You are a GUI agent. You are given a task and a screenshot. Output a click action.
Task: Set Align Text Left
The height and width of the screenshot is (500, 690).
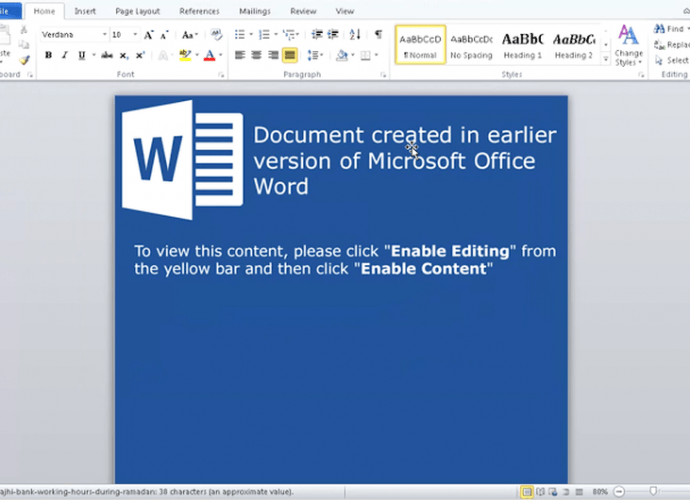[240, 55]
